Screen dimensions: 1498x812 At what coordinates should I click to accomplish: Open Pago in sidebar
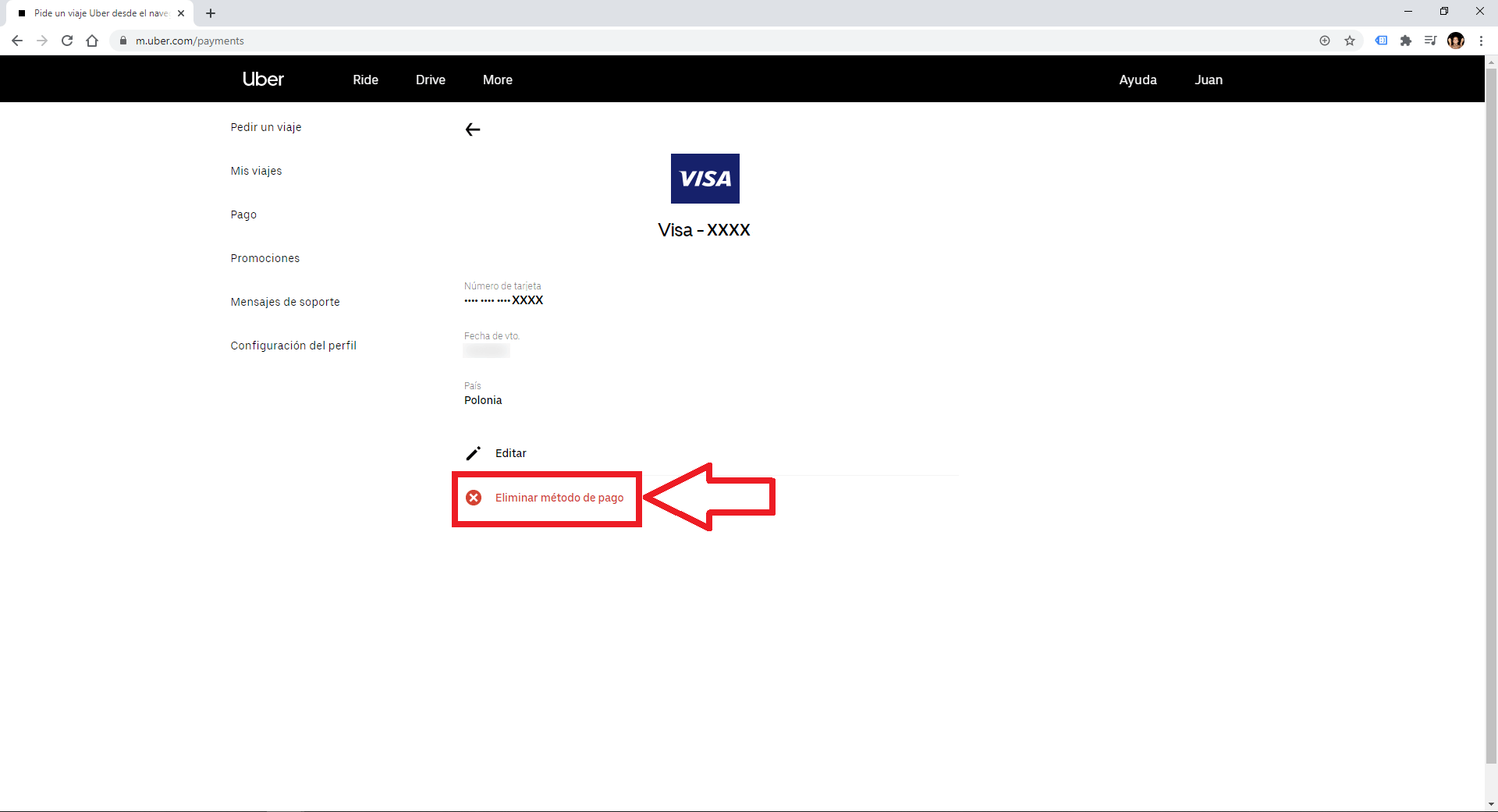243,215
